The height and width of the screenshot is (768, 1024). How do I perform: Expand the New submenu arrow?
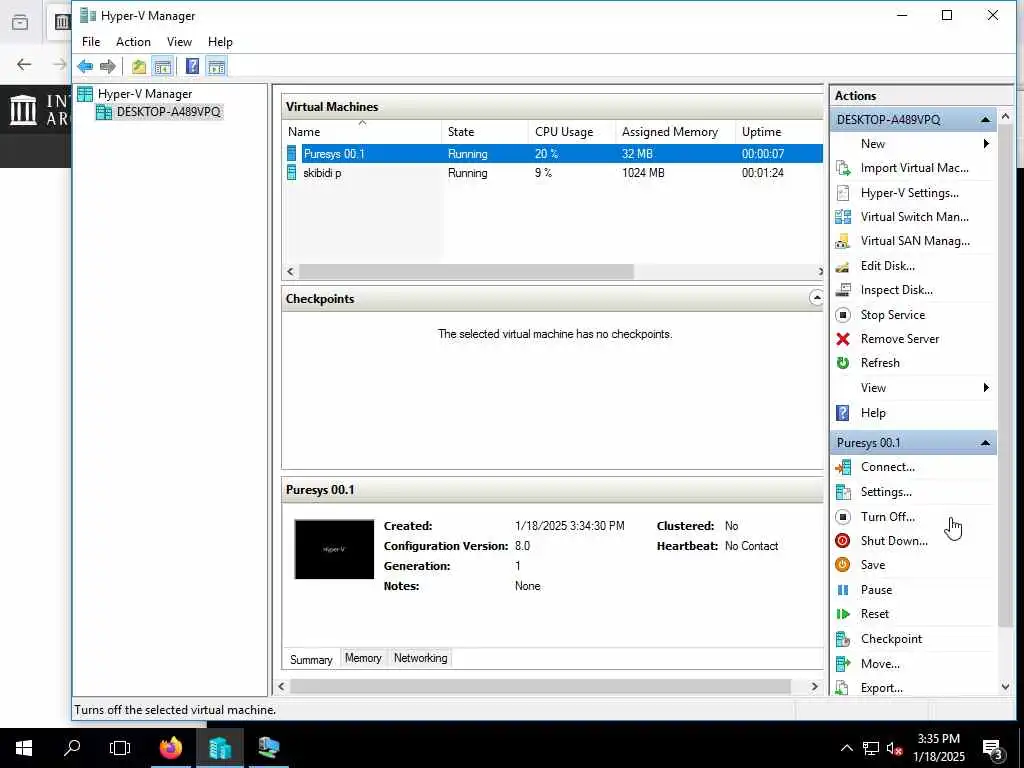(x=986, y=144)
